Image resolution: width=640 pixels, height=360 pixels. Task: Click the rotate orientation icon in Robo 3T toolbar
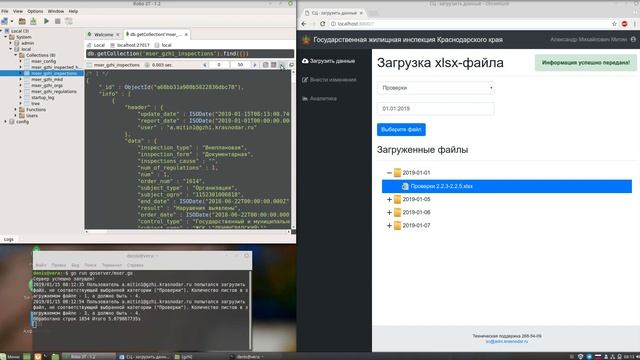pos(69,21)
